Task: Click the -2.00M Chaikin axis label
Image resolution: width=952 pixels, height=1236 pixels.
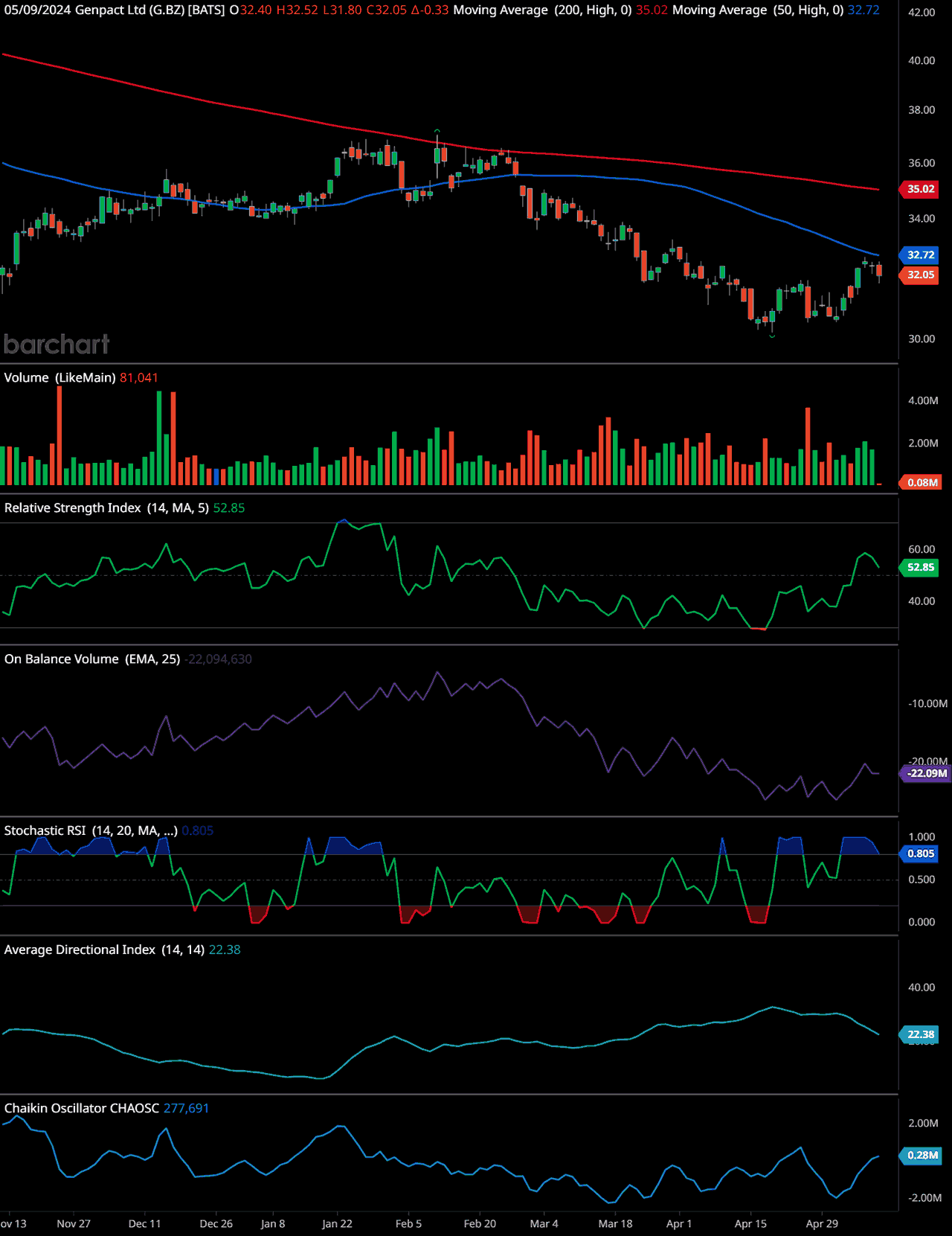Action: [x=924, y=1198]
